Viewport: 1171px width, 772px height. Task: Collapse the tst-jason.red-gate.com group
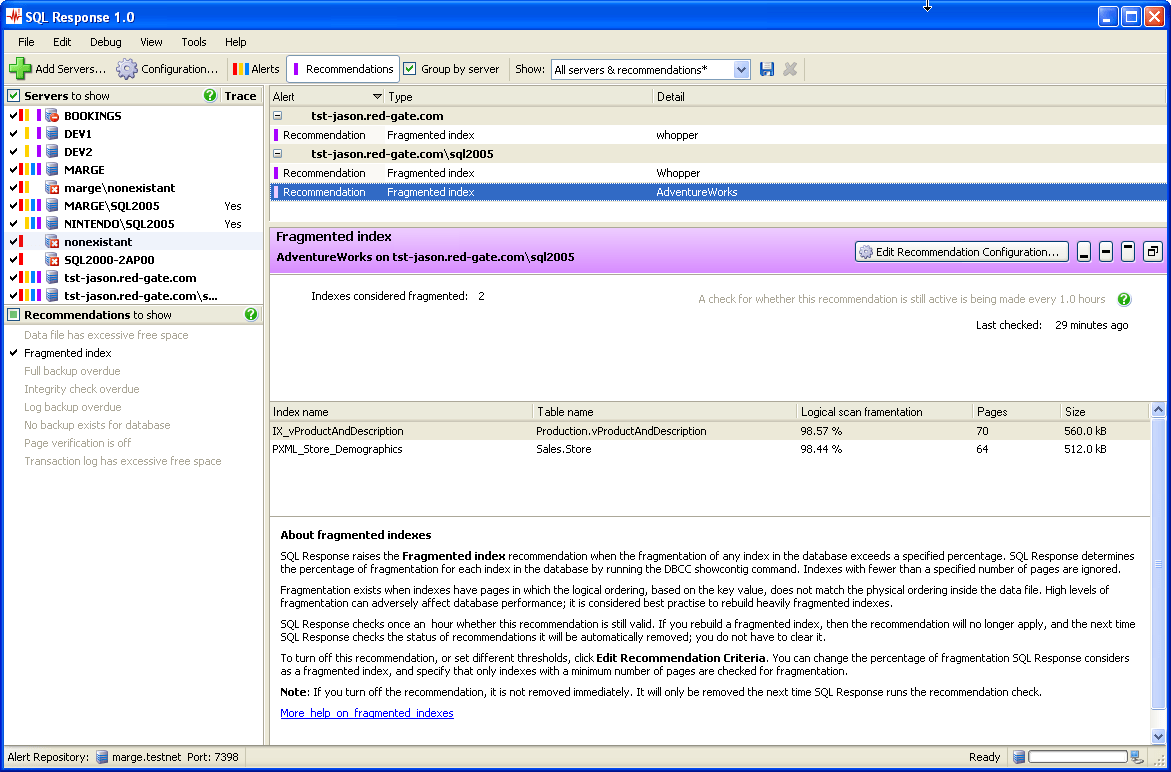tap(277, 116)
